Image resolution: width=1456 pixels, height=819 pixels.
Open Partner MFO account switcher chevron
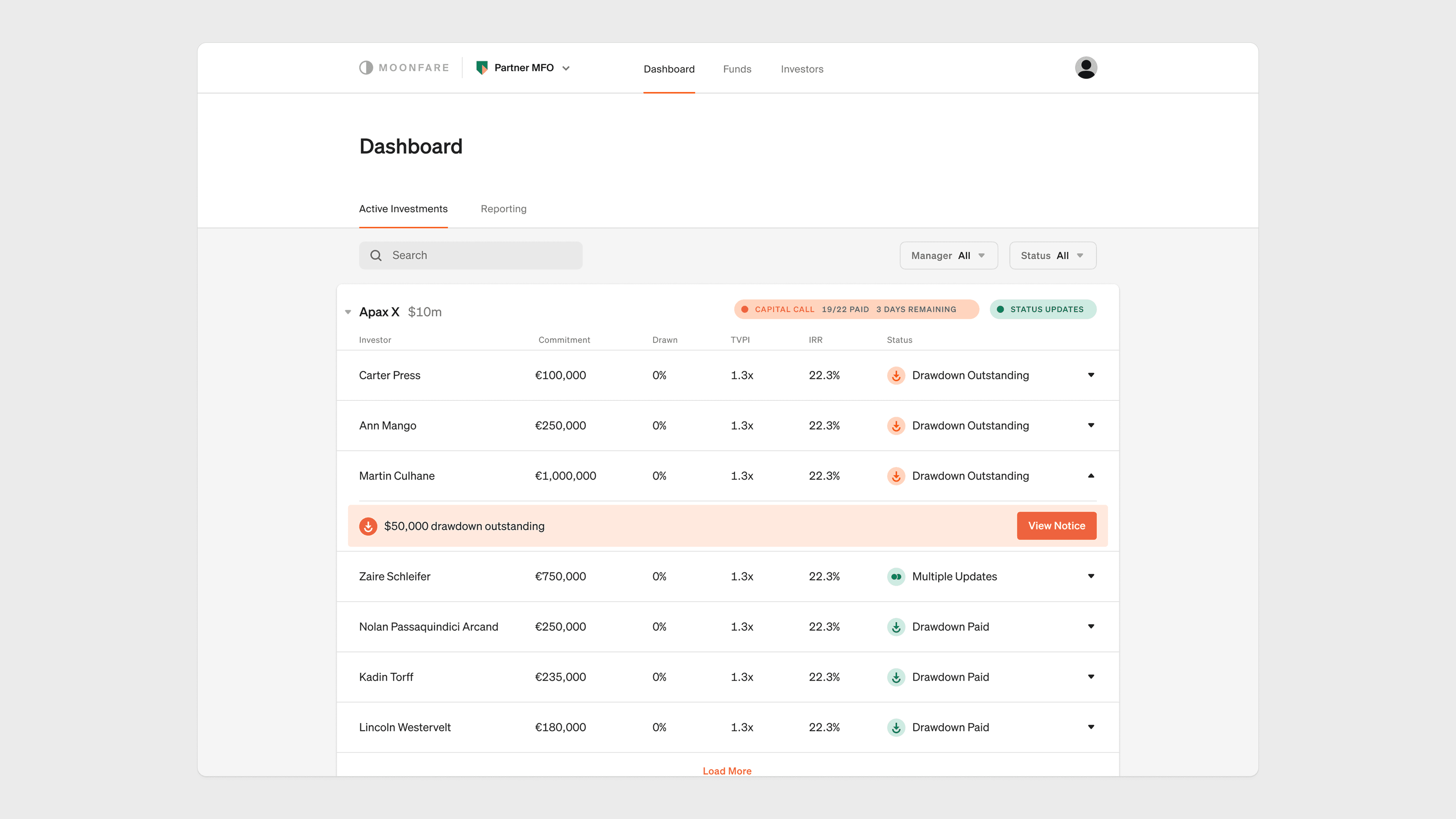point(566,68)
